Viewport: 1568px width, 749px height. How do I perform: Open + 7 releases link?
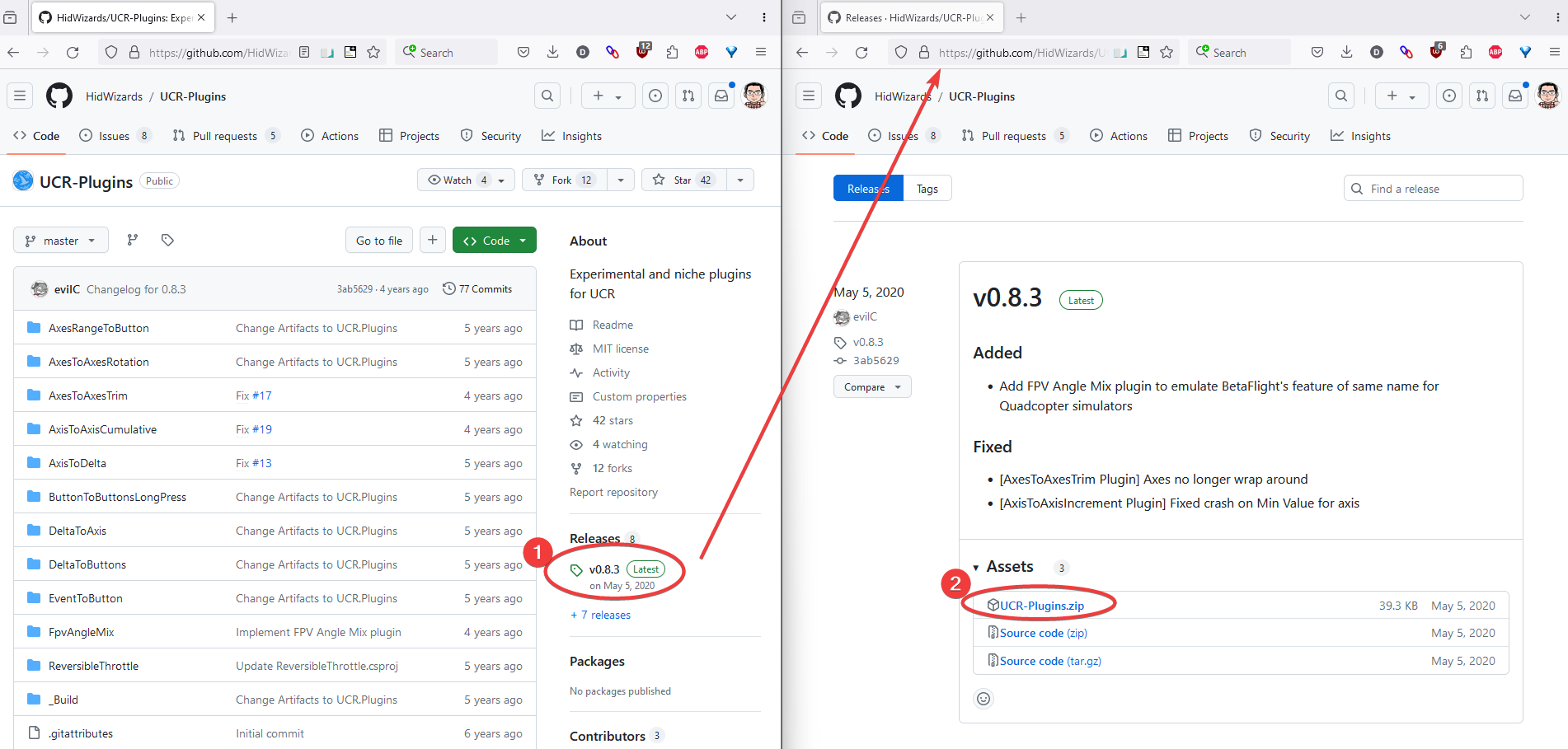point(601,615)
